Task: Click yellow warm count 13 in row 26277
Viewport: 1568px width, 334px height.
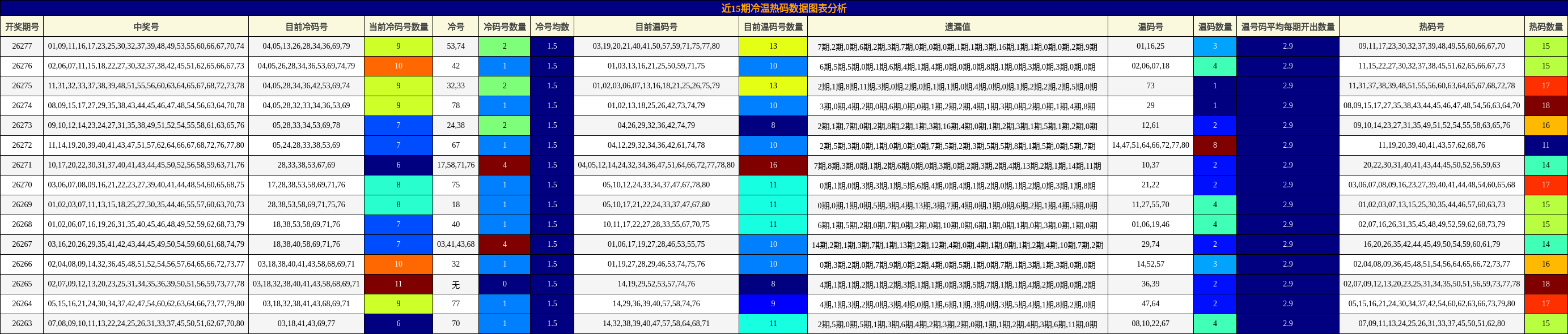Action: 773,46
